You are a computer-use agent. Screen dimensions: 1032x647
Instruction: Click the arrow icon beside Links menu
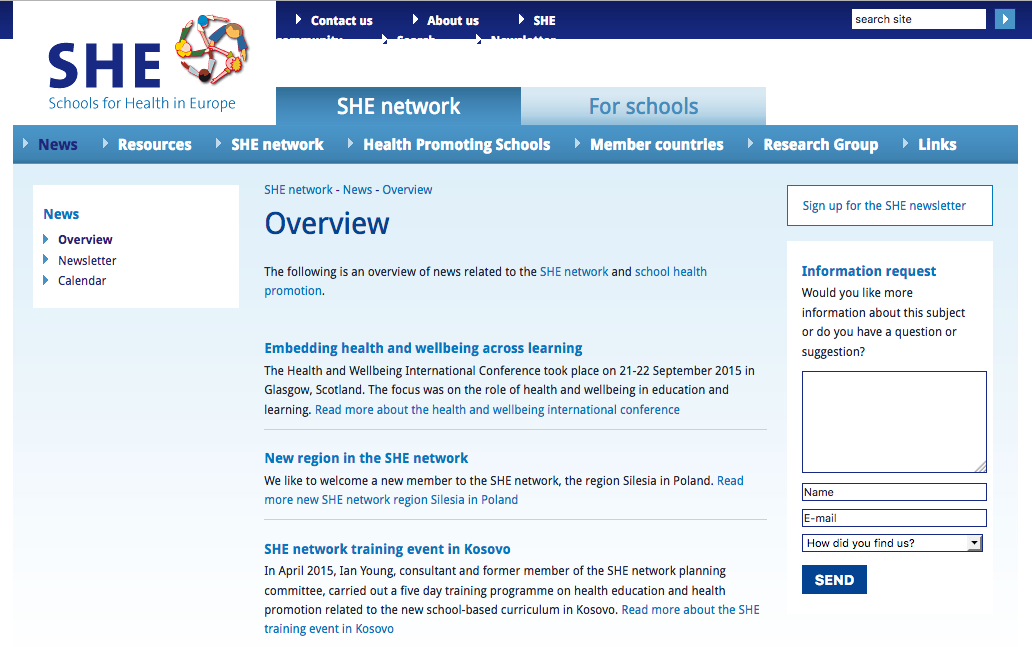tap(906, 143)
